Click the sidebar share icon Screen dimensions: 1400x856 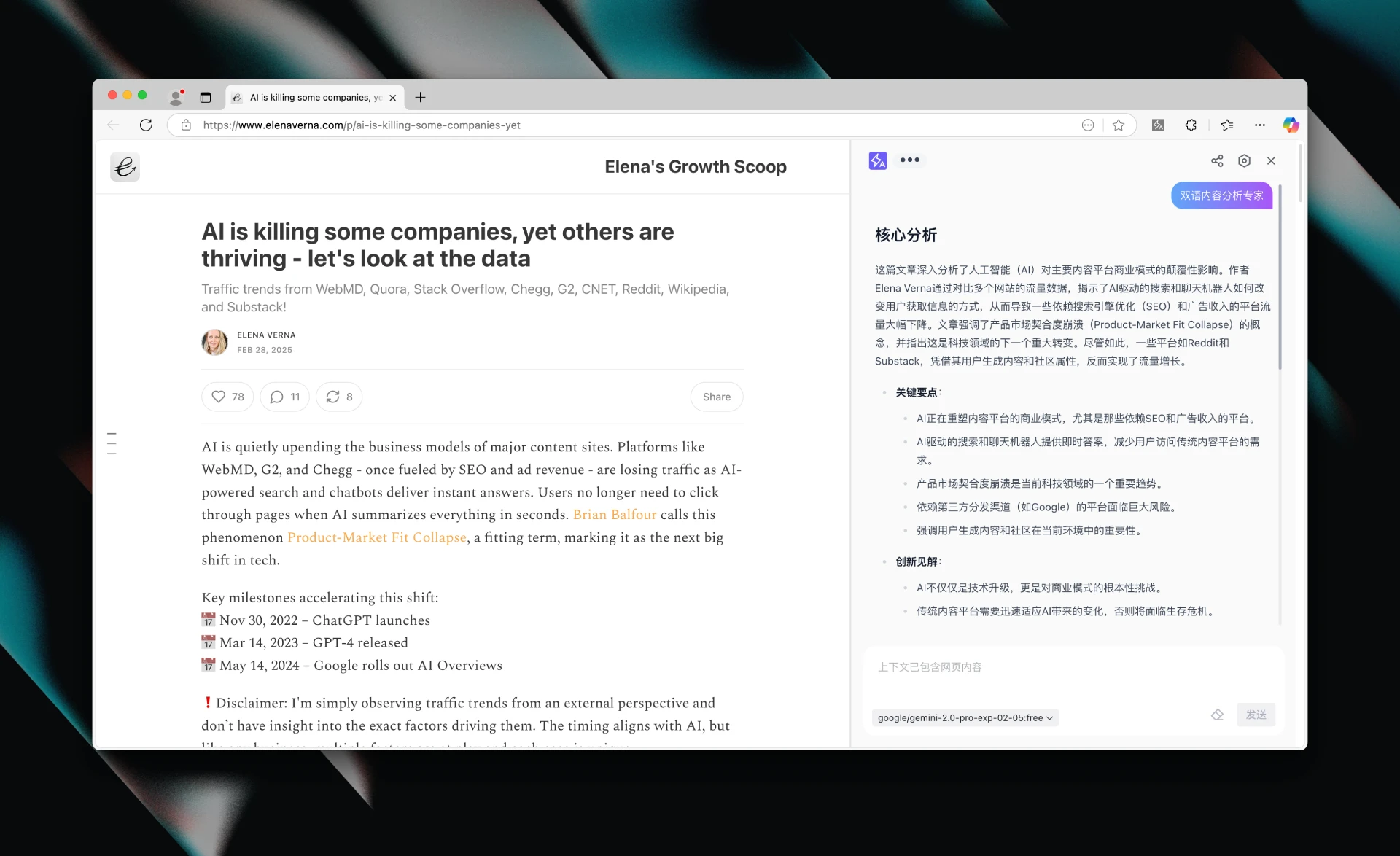click(1217, 160)
